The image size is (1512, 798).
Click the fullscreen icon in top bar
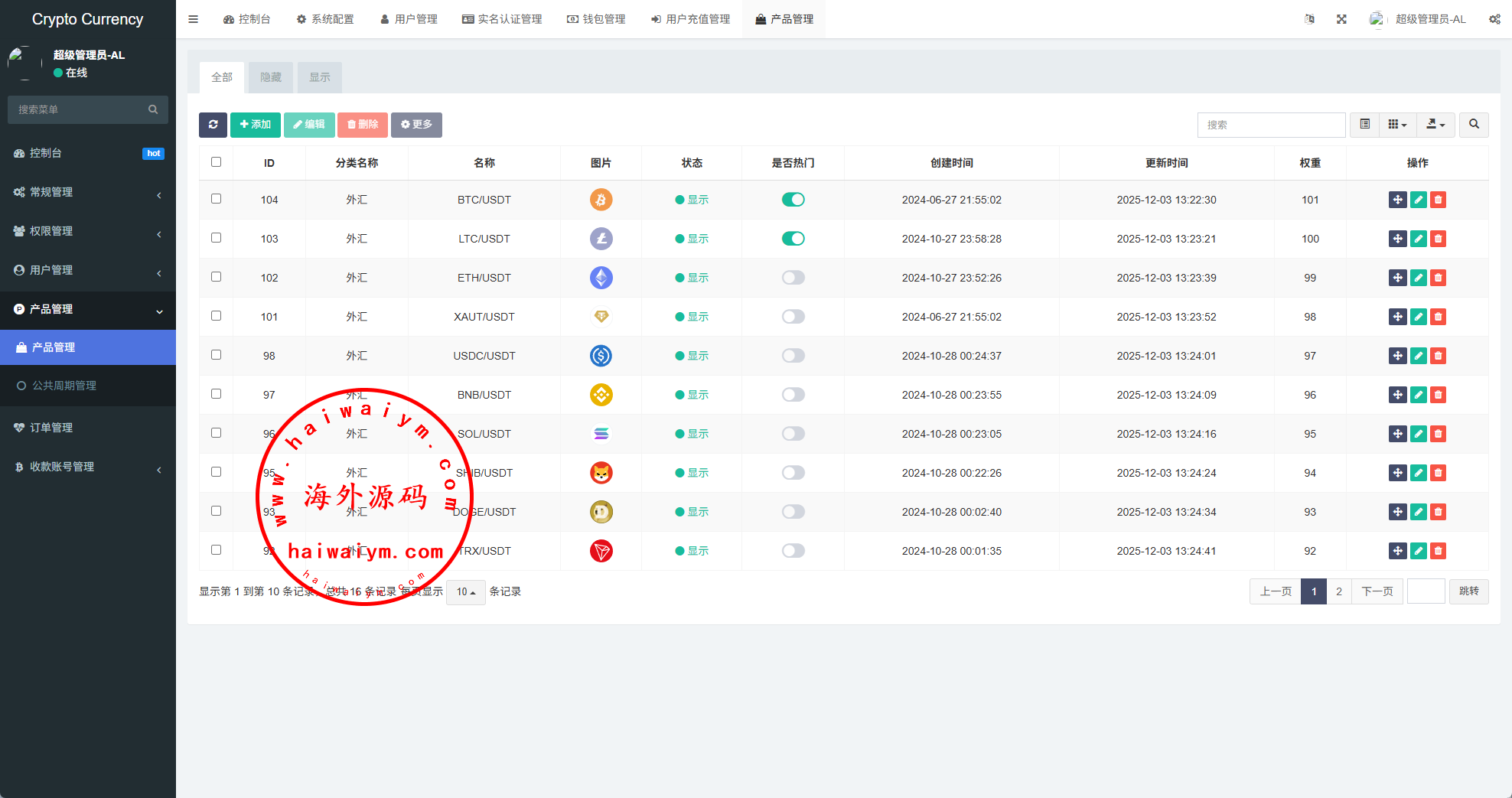point(1341,19)
